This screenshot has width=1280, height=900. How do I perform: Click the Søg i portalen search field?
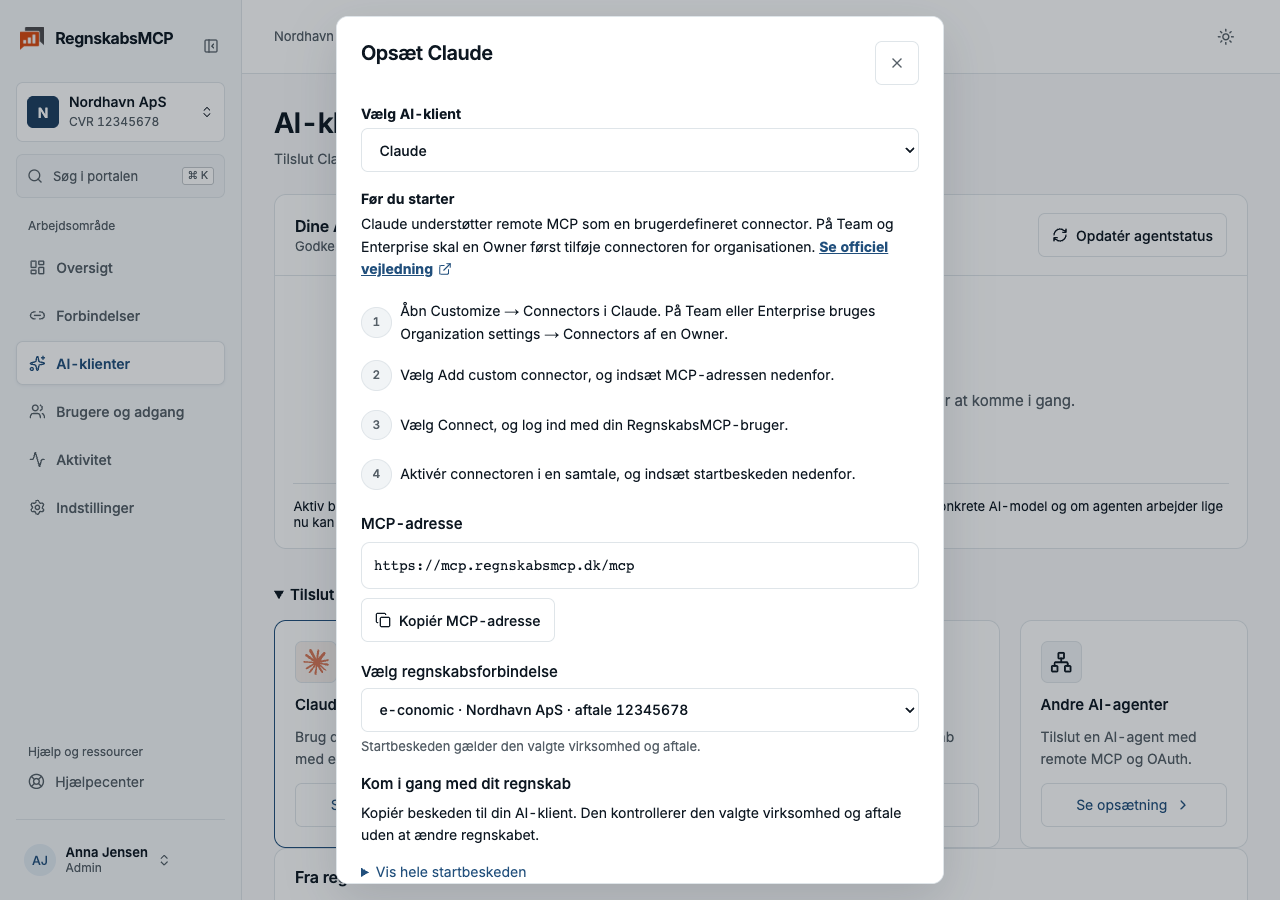(x=120, y=176)
